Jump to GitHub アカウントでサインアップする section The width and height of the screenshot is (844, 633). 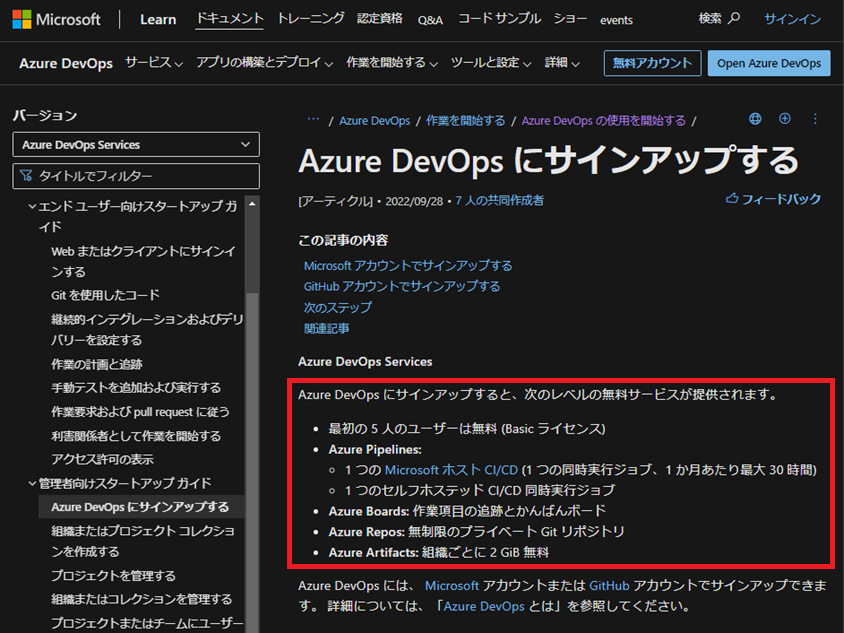coord(402,286)
